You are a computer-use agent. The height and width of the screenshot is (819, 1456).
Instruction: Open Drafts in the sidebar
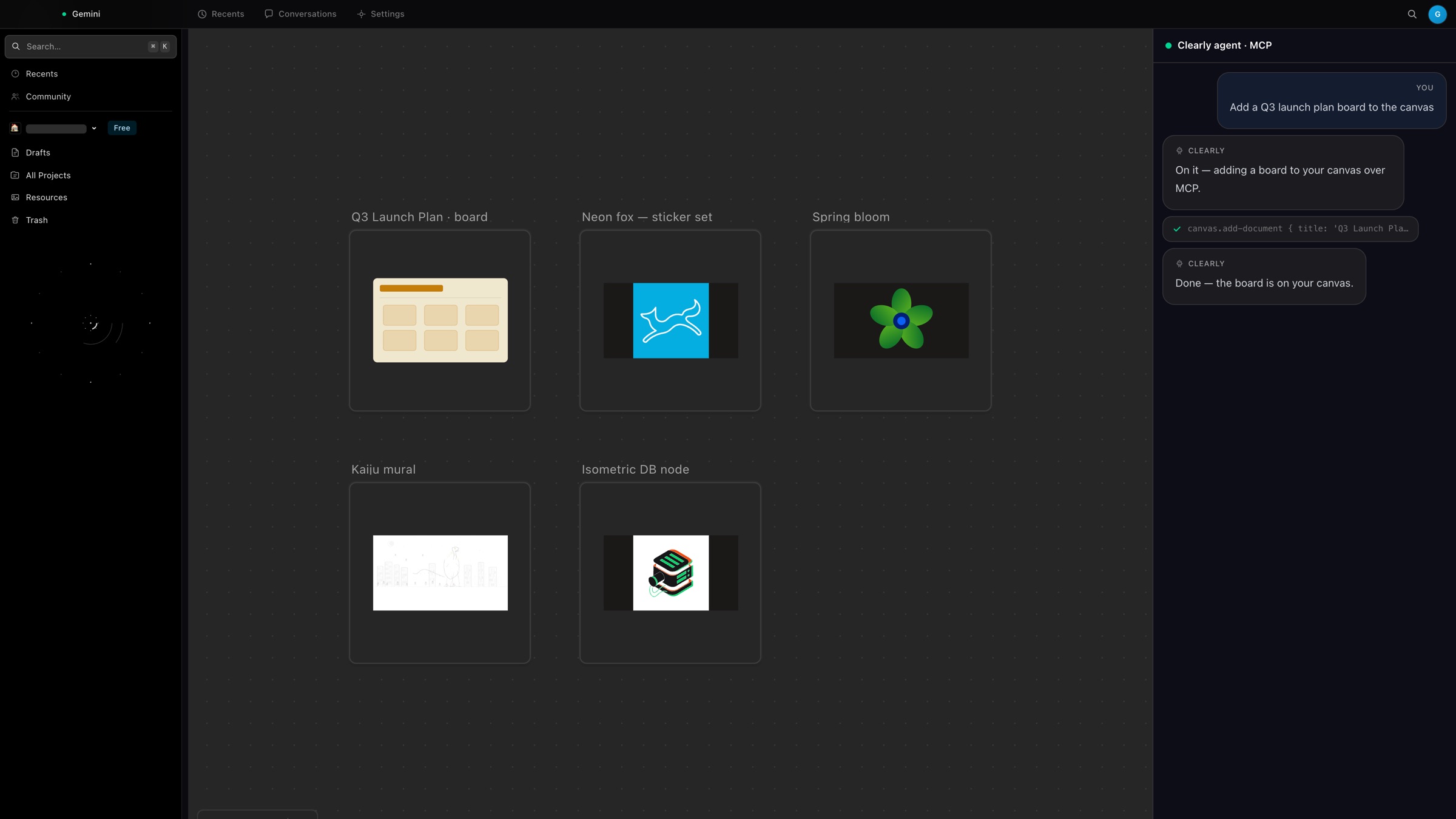[90, 152]
